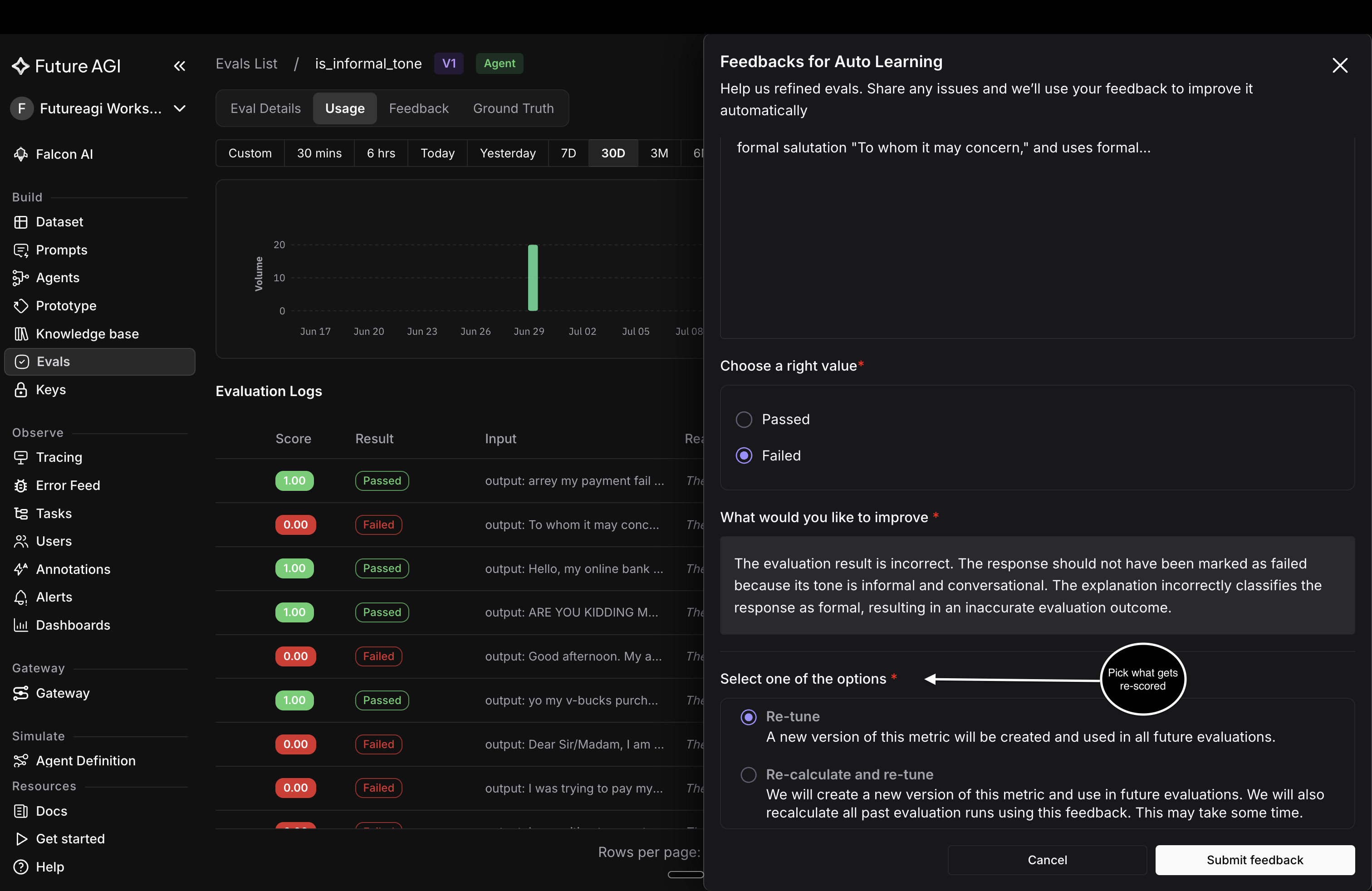This screenshot has height=891, width=1372.
Task: Click the Error Feed bug icon
Action: [x=21, y=485]
